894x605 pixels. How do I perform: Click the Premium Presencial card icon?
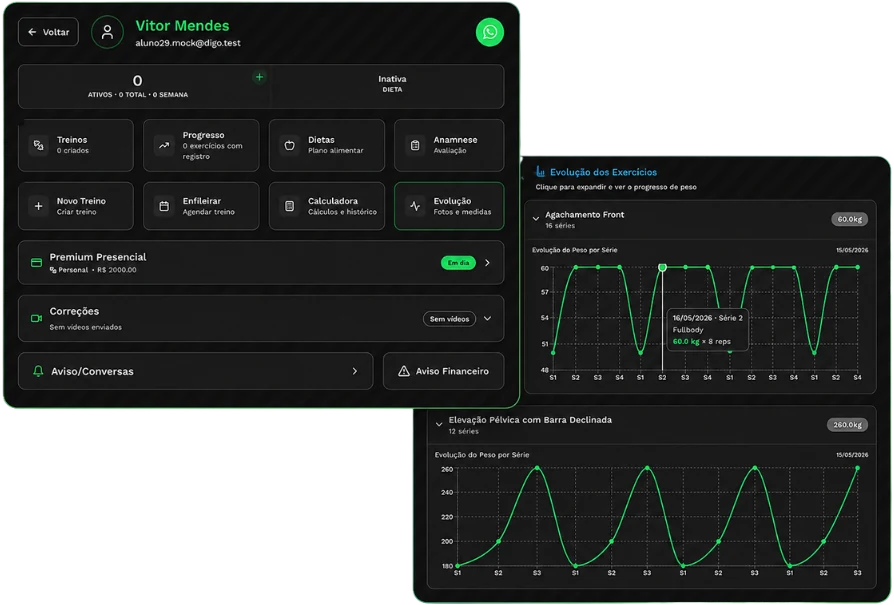(x=36, y=263)
